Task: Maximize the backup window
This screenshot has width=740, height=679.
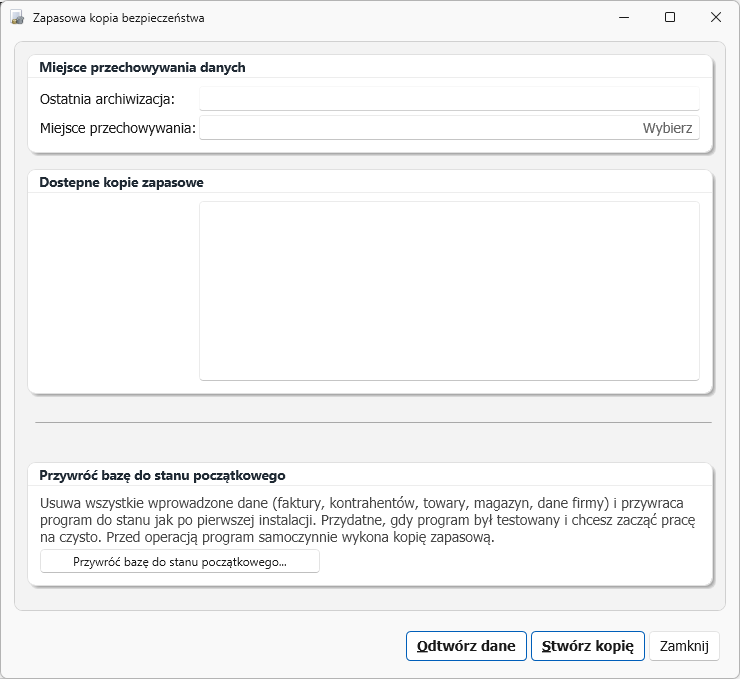Action: click(670, 17)
